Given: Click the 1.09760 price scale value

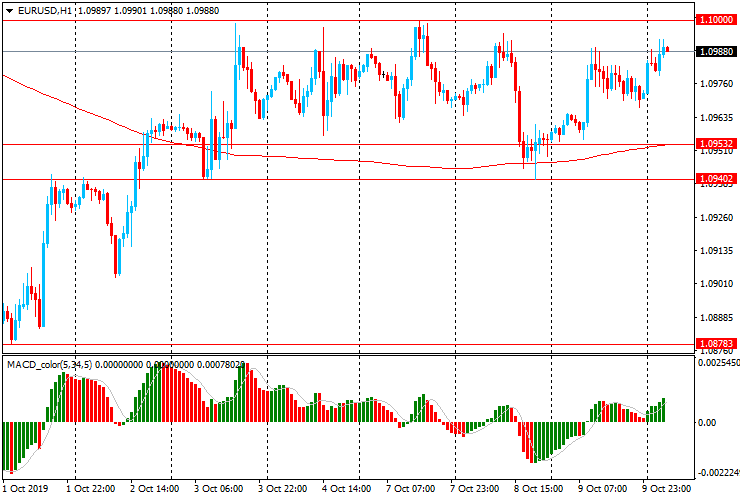Looking at the screenshot, I should coord(716,85).
